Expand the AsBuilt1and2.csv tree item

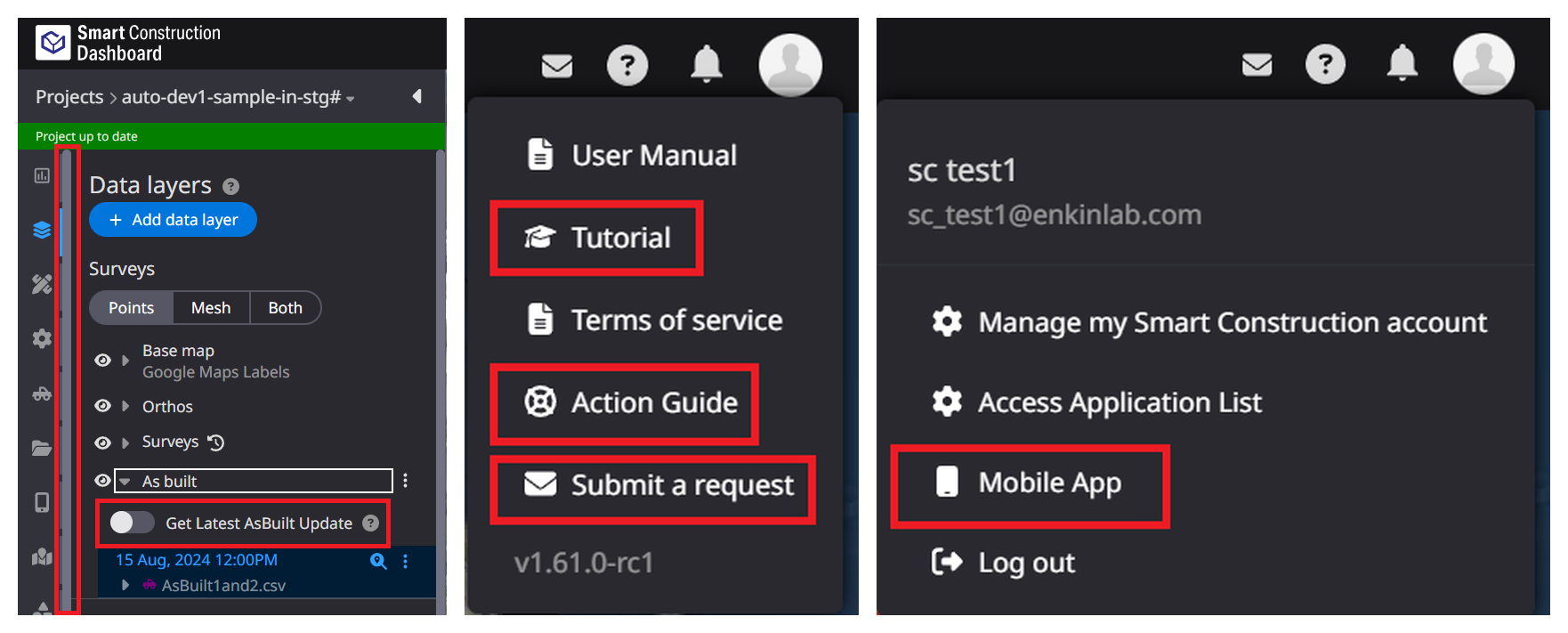click(125, 585)
